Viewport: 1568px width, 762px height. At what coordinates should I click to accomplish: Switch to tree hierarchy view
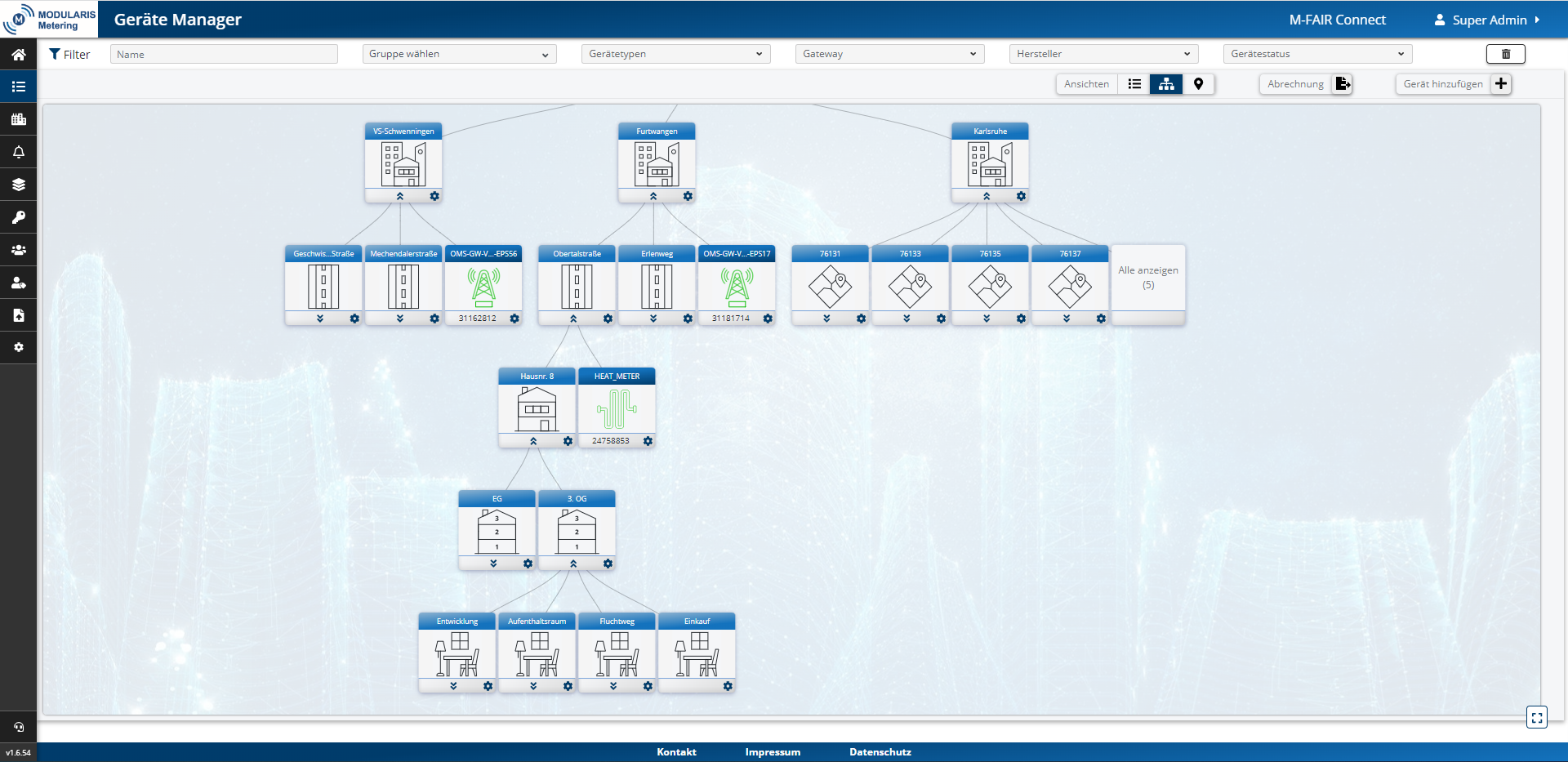click(x=1166, y=84)
